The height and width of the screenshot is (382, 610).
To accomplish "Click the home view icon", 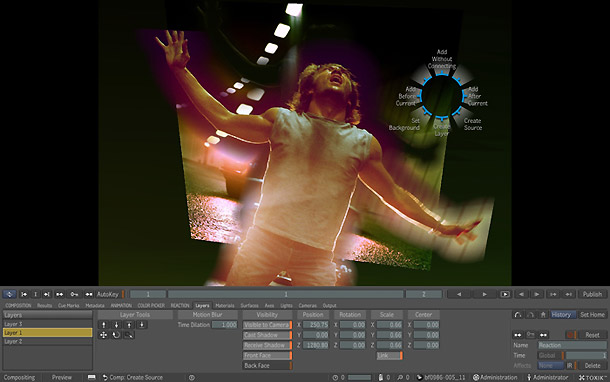I will 543,315.
